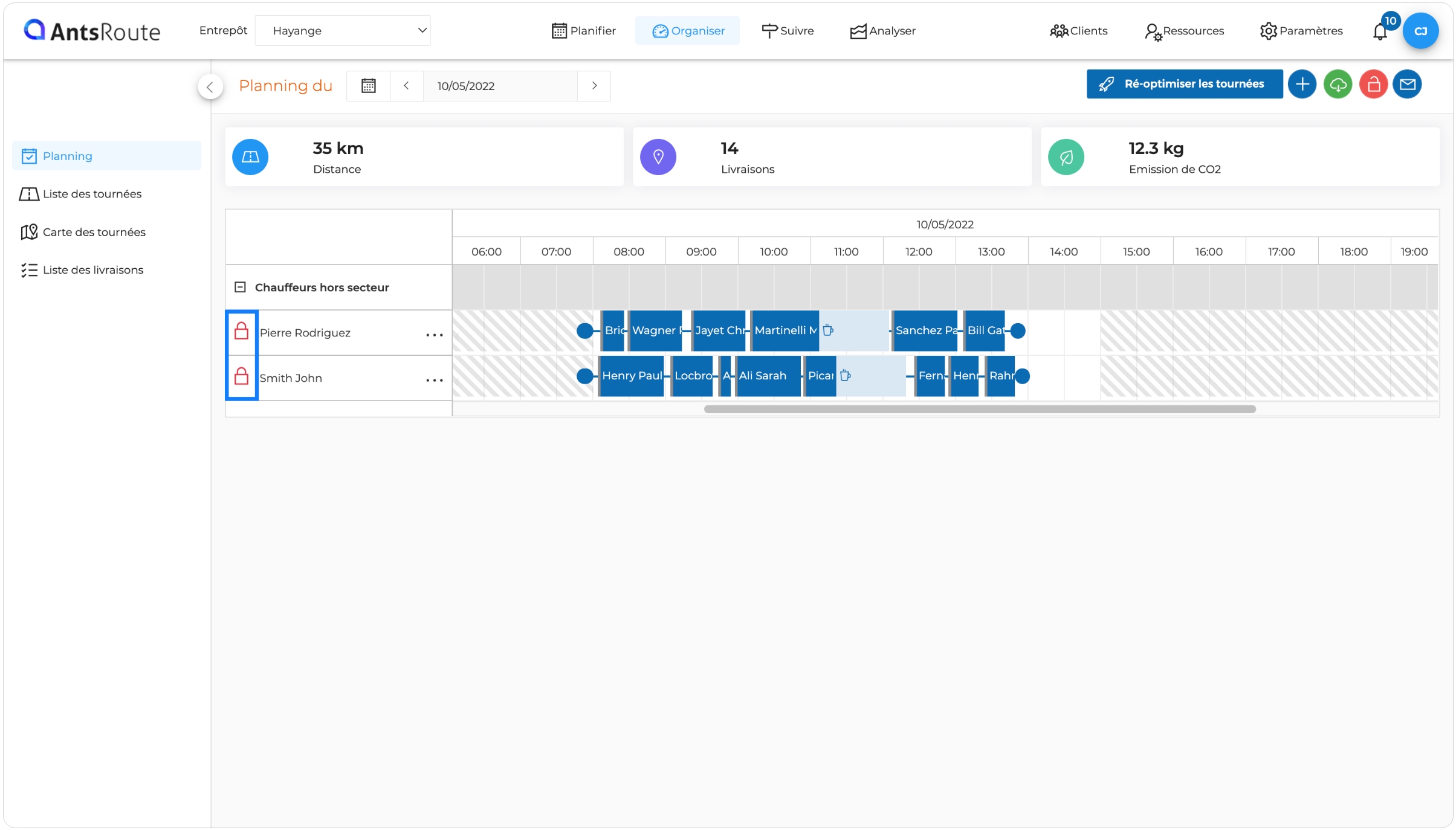The width and height of the screenshot is (1456, 830).
Task: Collapse the left sidebar with chevron button
Action: point(210,87)
